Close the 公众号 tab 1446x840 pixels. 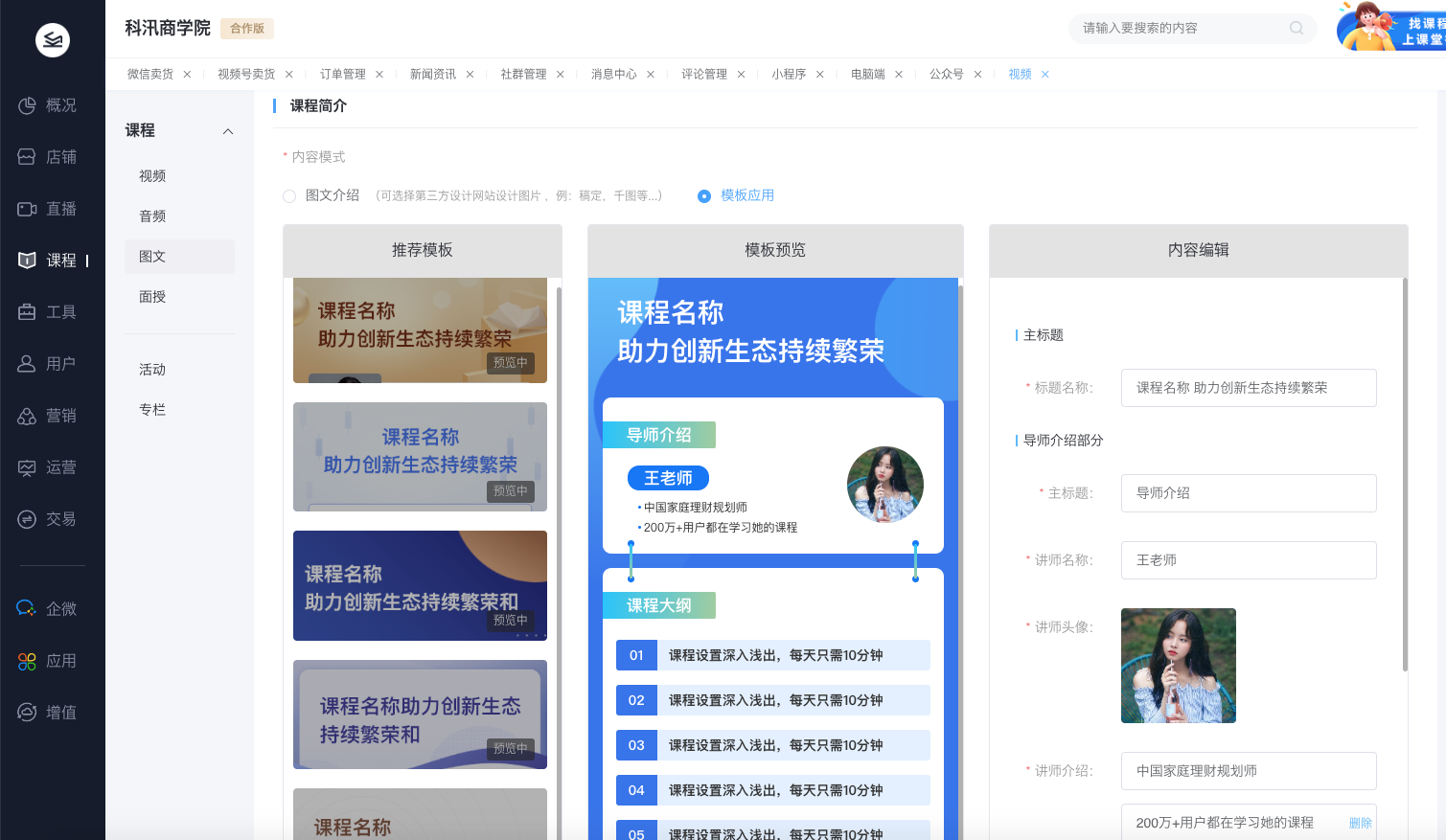coord(977,74)
